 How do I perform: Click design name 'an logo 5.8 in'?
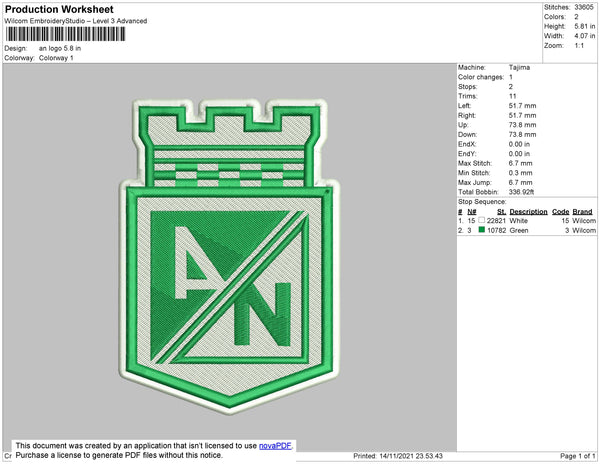point(60,49)
